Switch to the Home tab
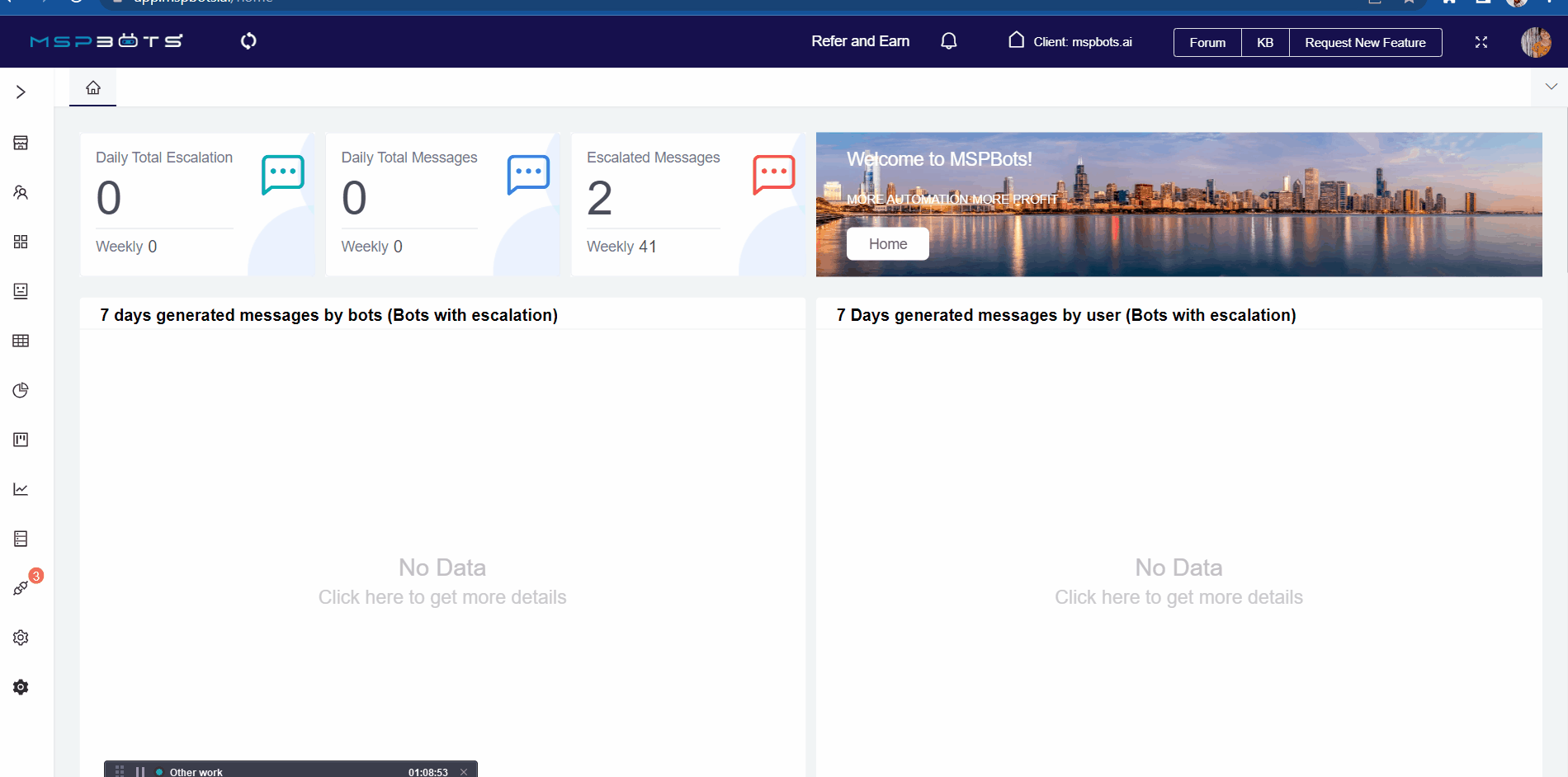This screenshot has height=777, width=1568. click(x=92, y=87)
